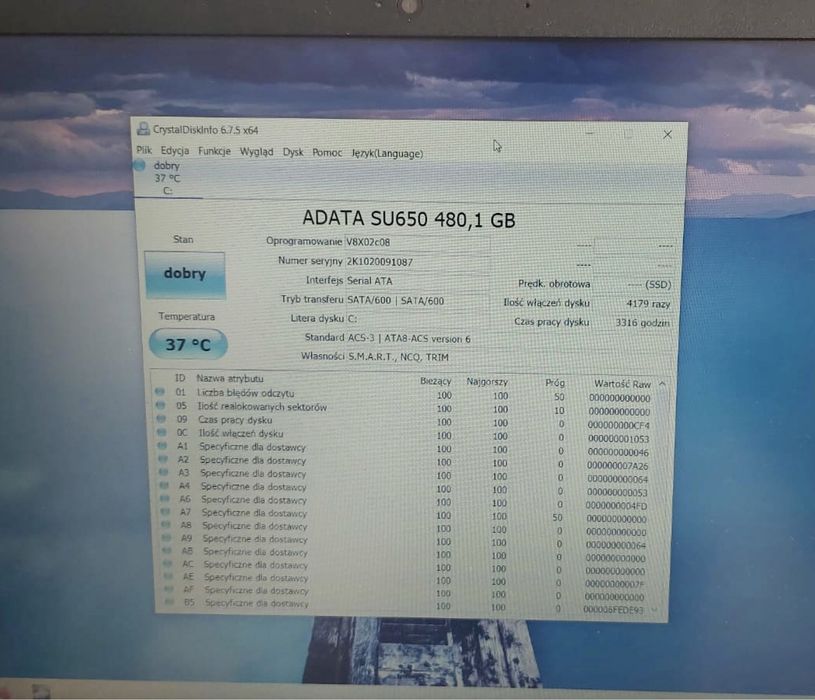815x700 pixels.
Task: Open the Pomoc menu
Action: (327, 153)
